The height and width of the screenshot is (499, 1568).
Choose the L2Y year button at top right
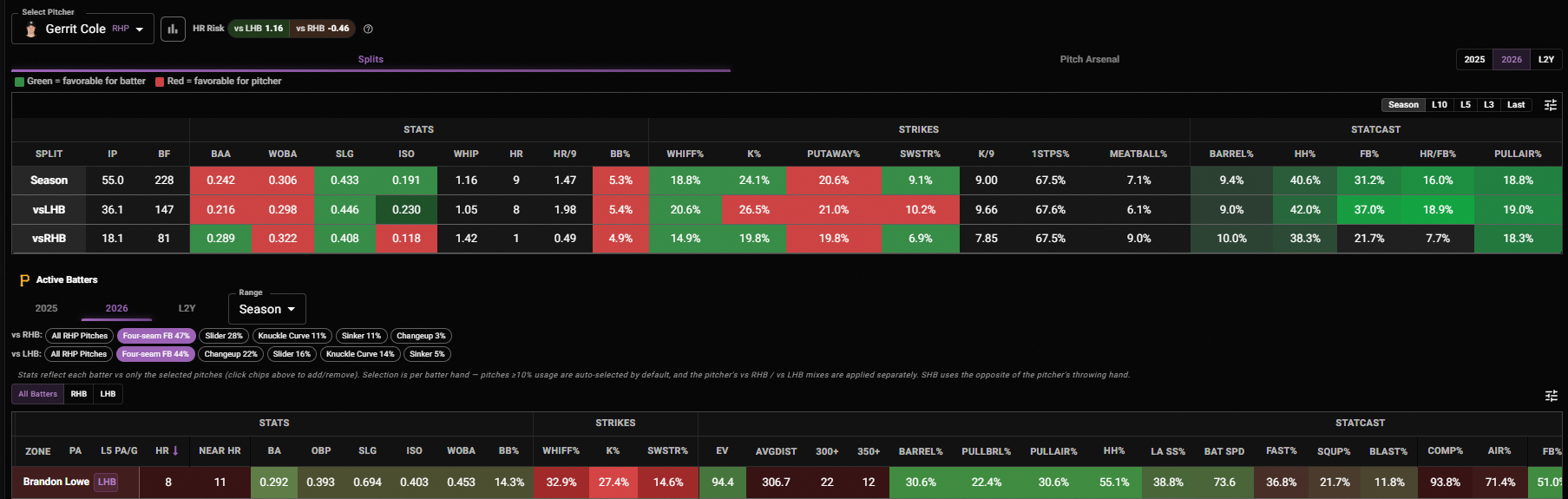point(1546,59)
